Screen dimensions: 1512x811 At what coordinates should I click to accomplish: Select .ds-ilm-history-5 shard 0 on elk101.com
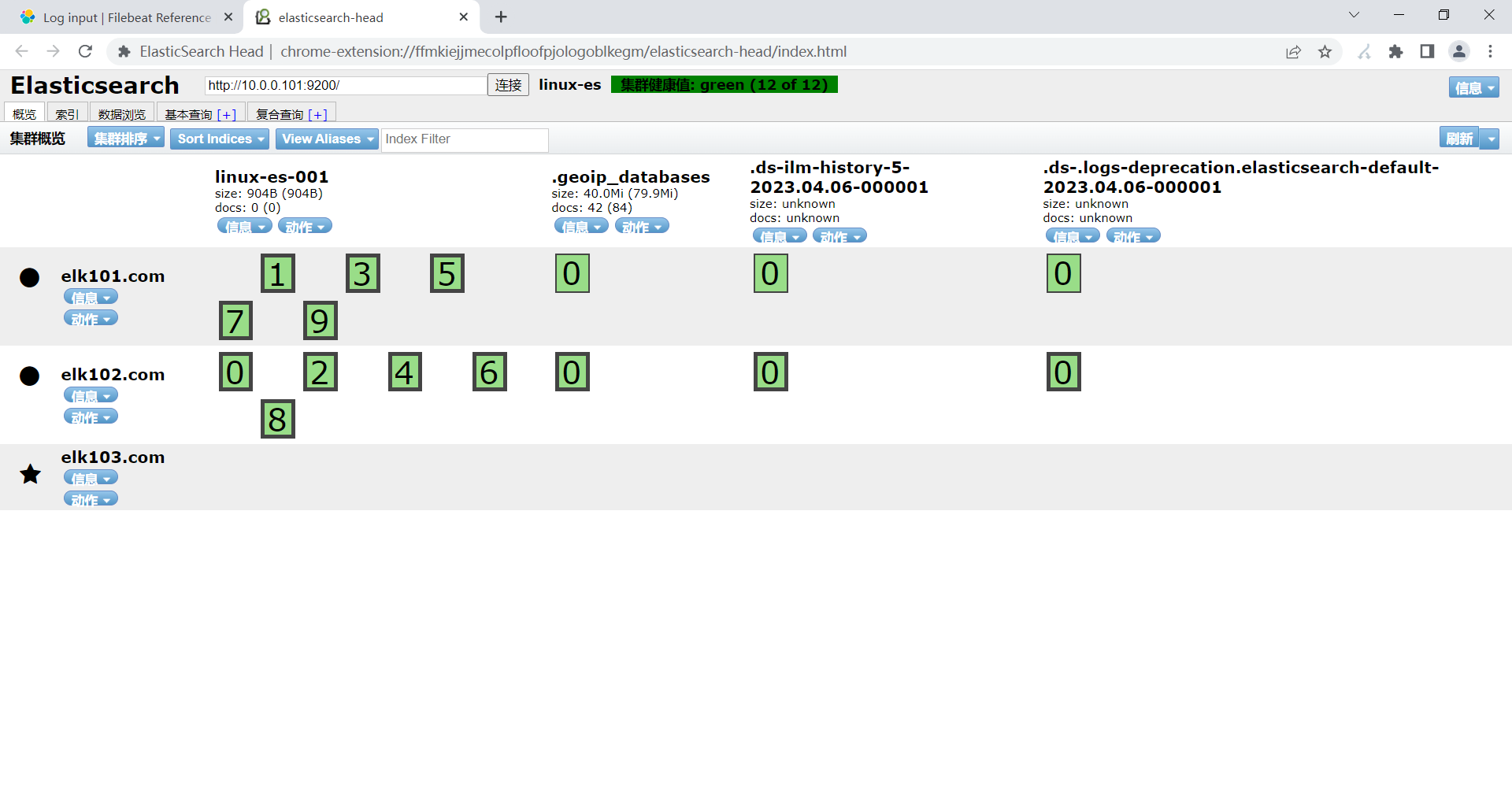click(771, 273)
